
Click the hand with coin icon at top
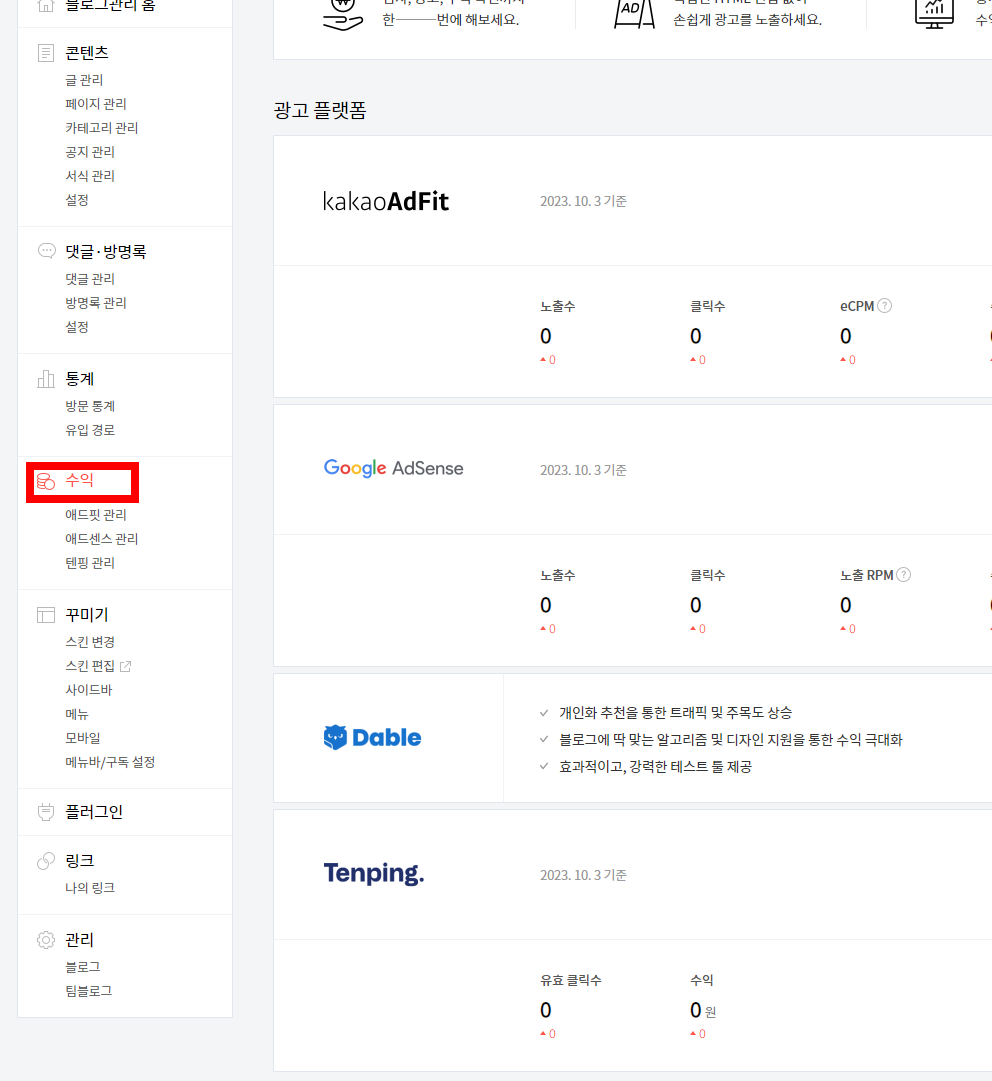pyautogui.click(x=343, y=15)
